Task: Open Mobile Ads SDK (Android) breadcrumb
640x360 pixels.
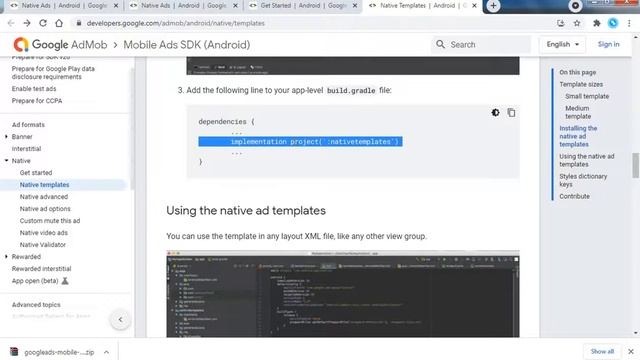Action: pyautogui.click(x=187, y=44)
